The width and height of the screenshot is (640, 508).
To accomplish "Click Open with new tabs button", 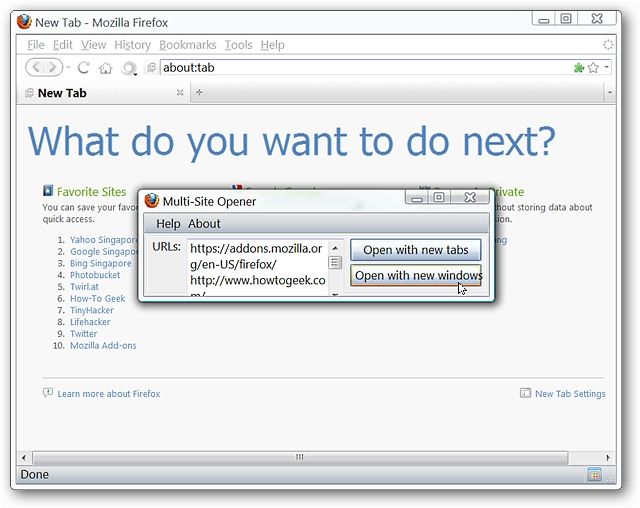I will [x=416, y=250].
